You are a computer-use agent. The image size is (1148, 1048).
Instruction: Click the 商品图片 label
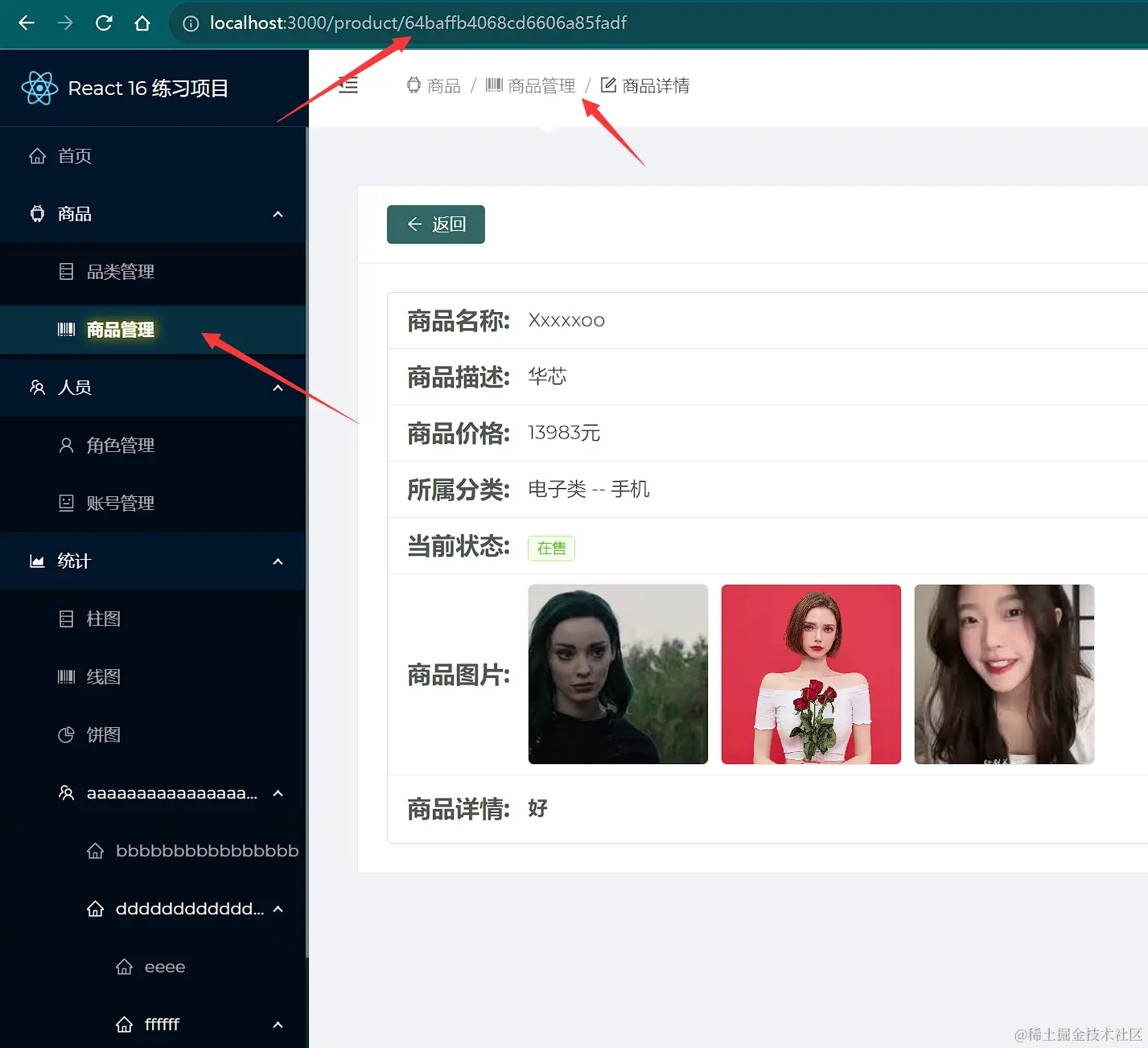(459, 675)
